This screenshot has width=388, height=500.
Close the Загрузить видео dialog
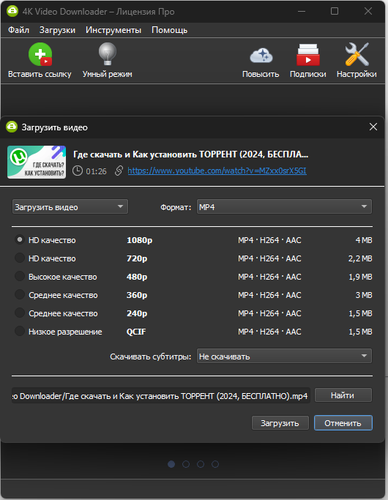[373, 127]
